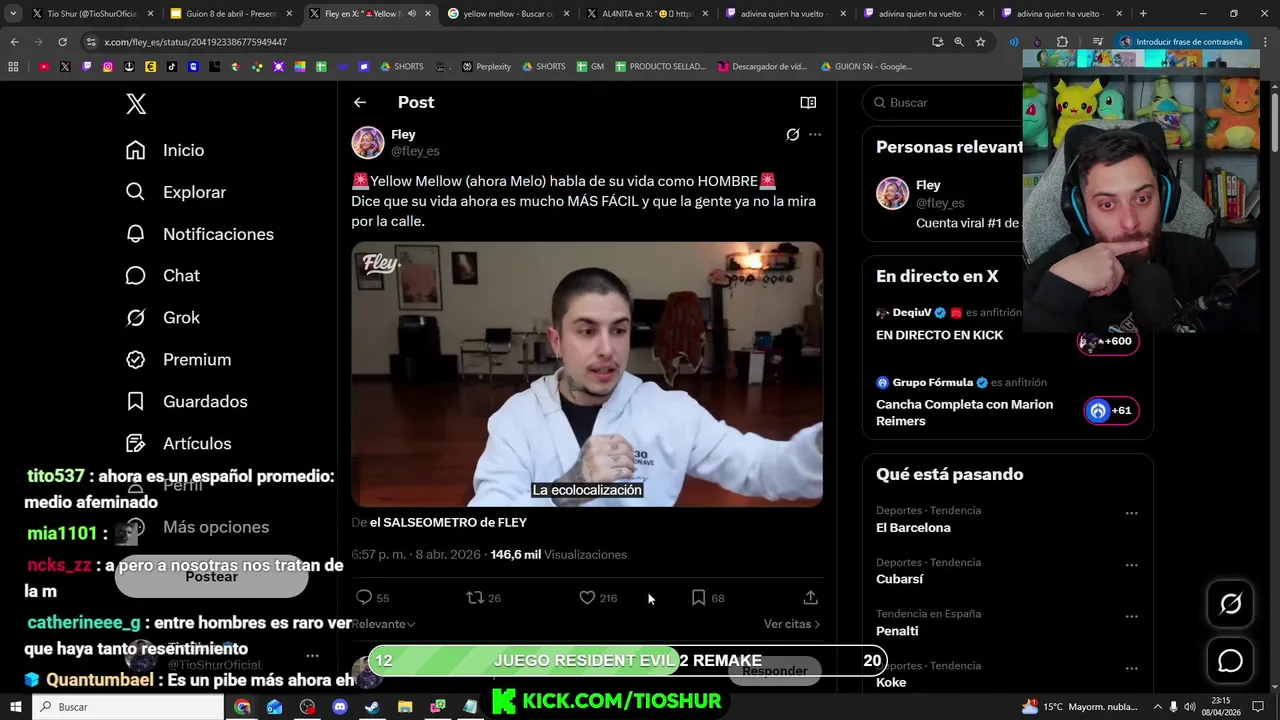The width and height of the screenshot is (1280, 720).
Task: Open the Cubarsí trend
Action: [899, 579]
